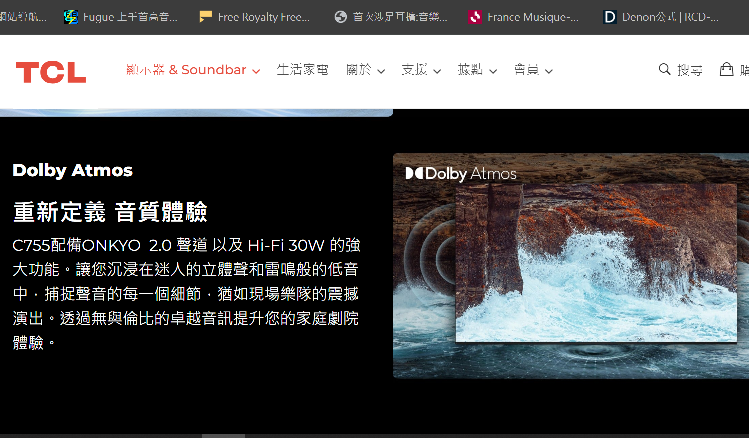Click the Fugue bookmark favicon
Image resolution: width=749 pixels, height=438 pixels.
pyautogui.click(x=71, y=17)
